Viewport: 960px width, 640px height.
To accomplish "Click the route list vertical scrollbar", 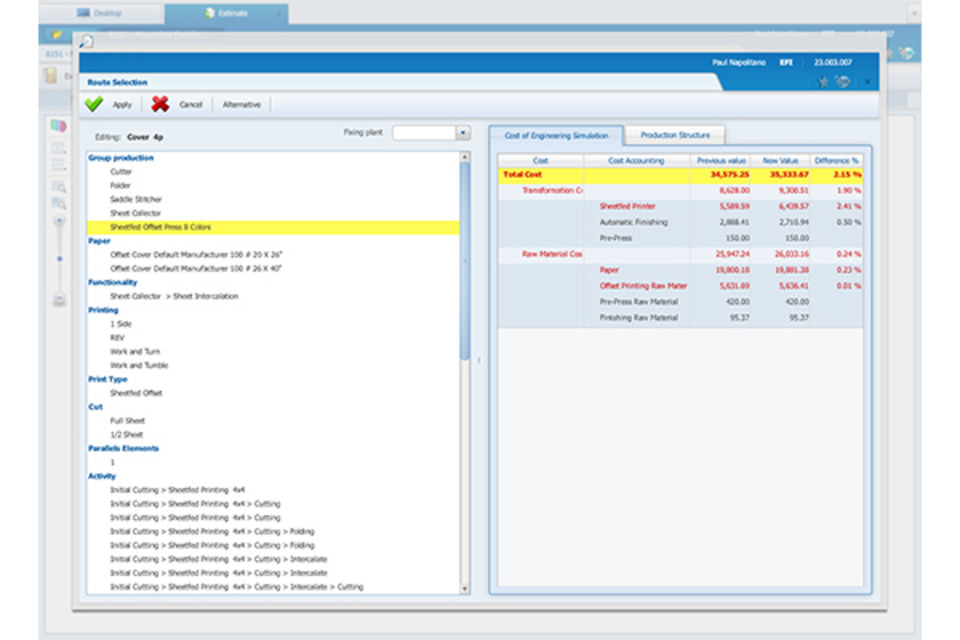I will point(464,260).
